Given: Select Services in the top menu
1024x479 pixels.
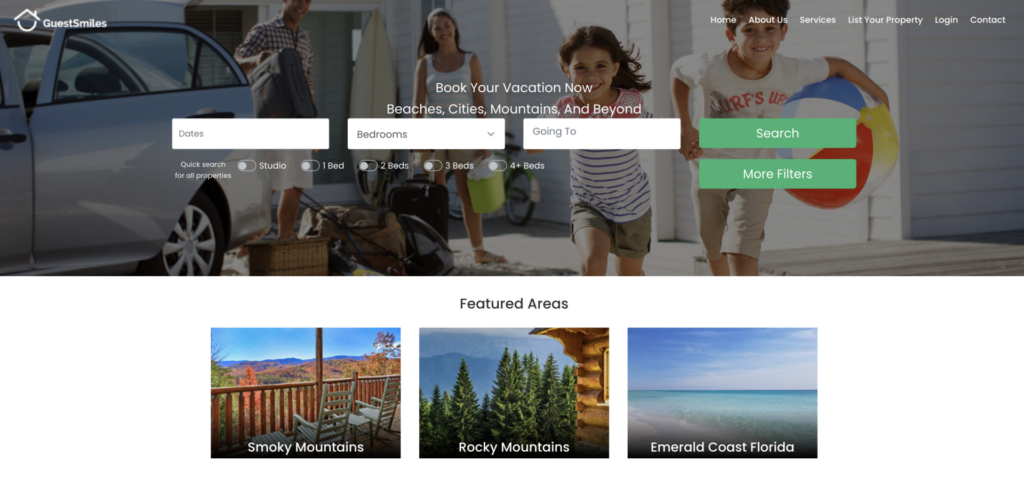Looking at the screenshot, I should tap(818, 20).
